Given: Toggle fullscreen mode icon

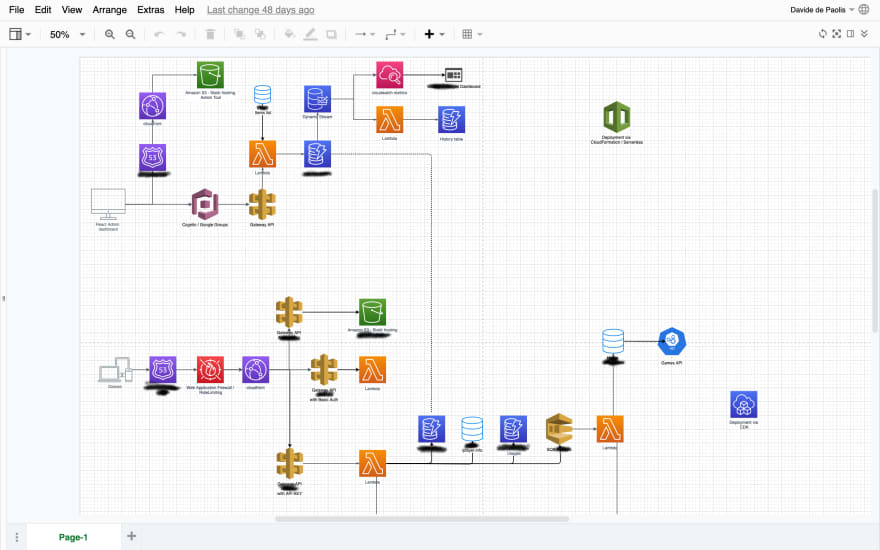Looking at the screenshot, I should [x=836, y=34].
